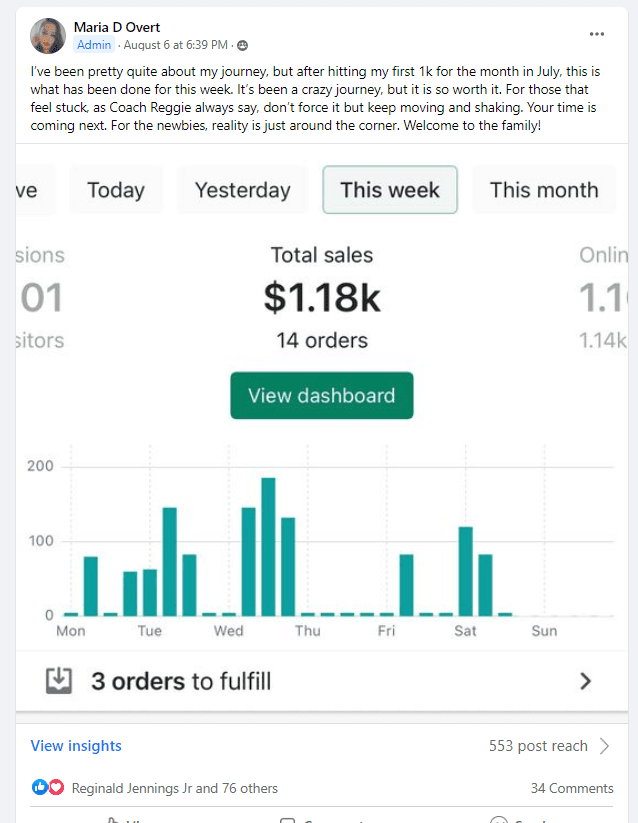Screen dimensions: 638x823
Task: Select the This week date range tab
Action: (390, 190)
